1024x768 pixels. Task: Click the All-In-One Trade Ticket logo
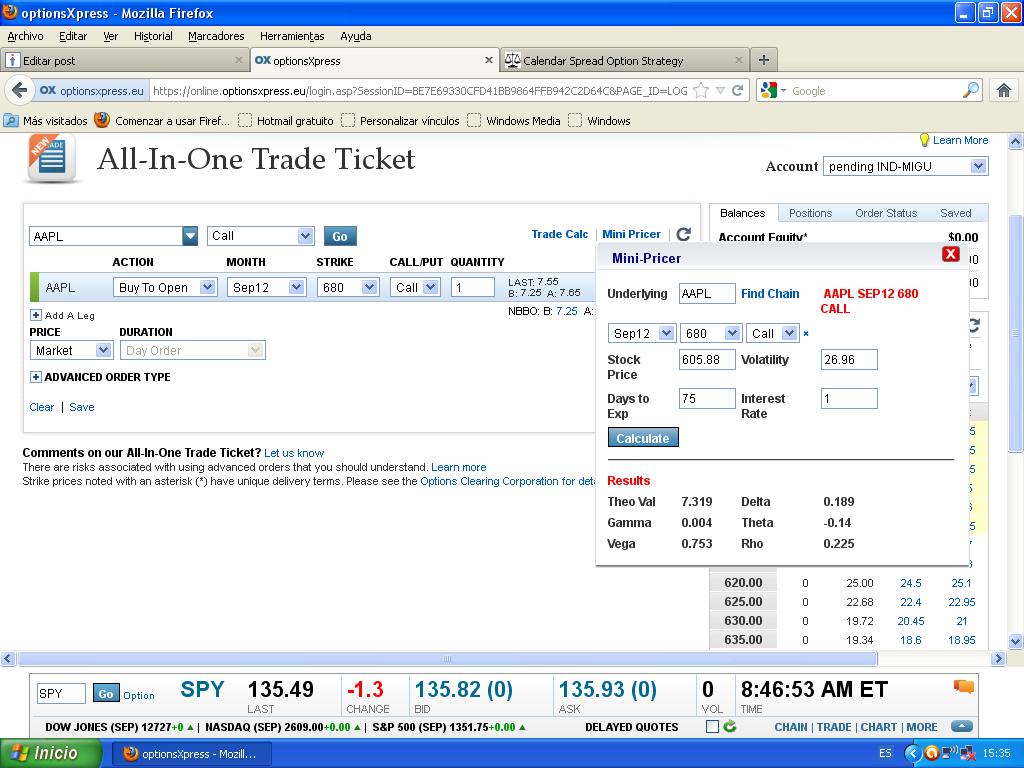click(52, 159)
